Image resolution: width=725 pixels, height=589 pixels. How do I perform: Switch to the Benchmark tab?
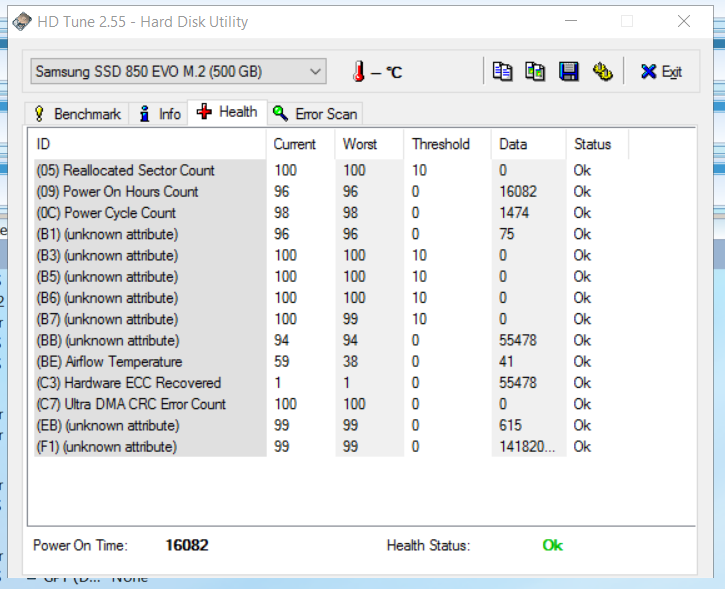point(77,114)
